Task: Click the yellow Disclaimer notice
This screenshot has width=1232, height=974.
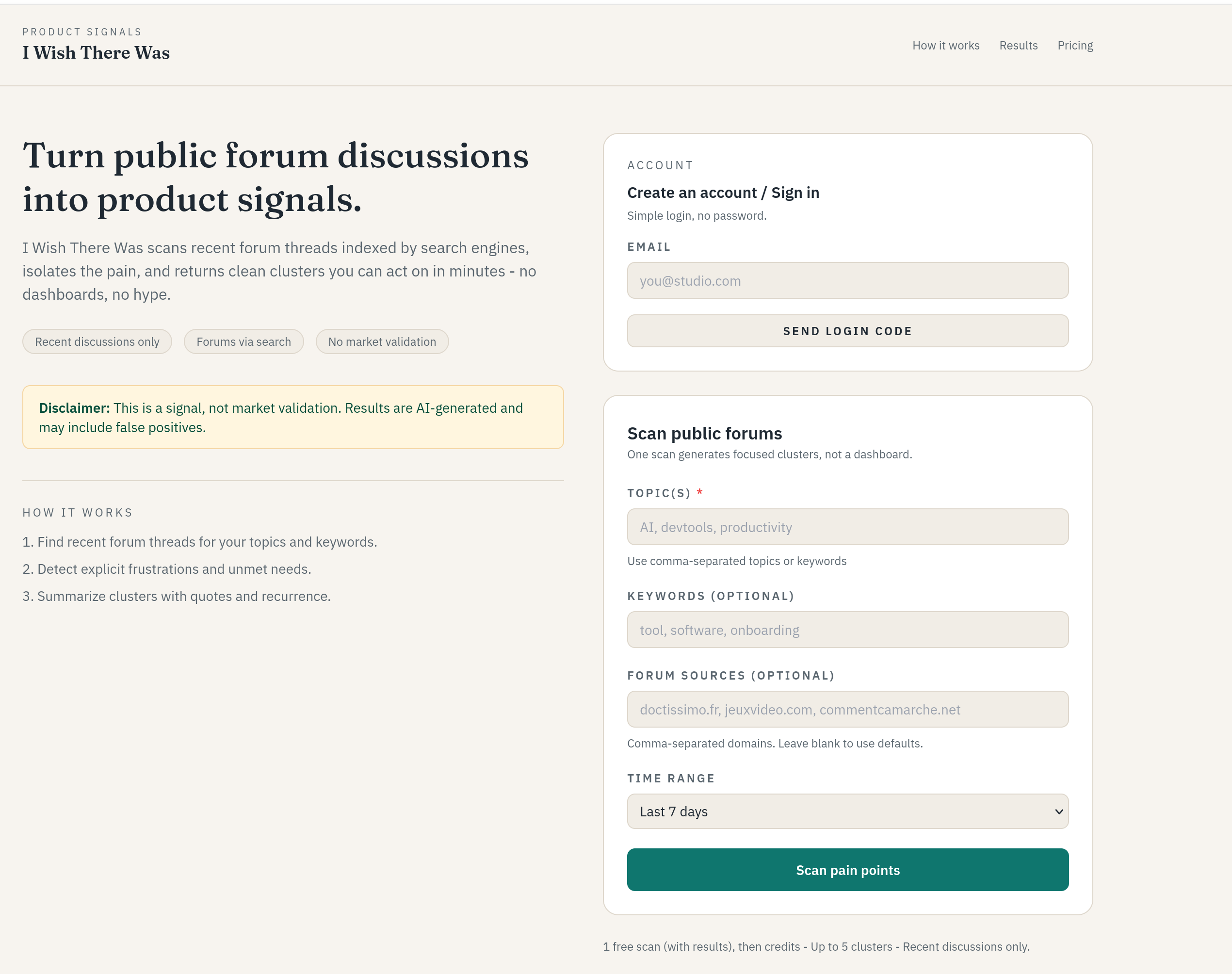Action: (x=292, y=417)
